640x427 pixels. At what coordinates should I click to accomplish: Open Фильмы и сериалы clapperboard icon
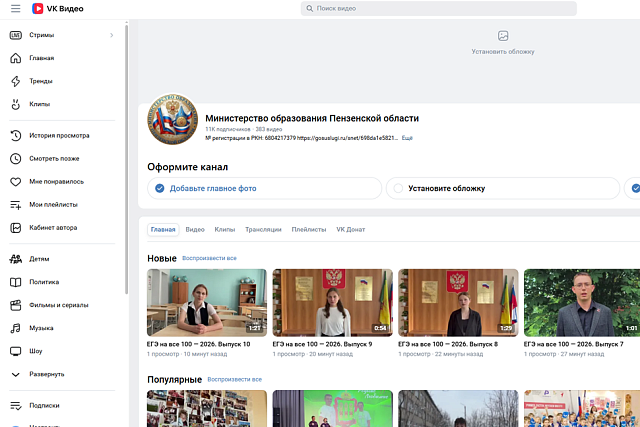16,305
